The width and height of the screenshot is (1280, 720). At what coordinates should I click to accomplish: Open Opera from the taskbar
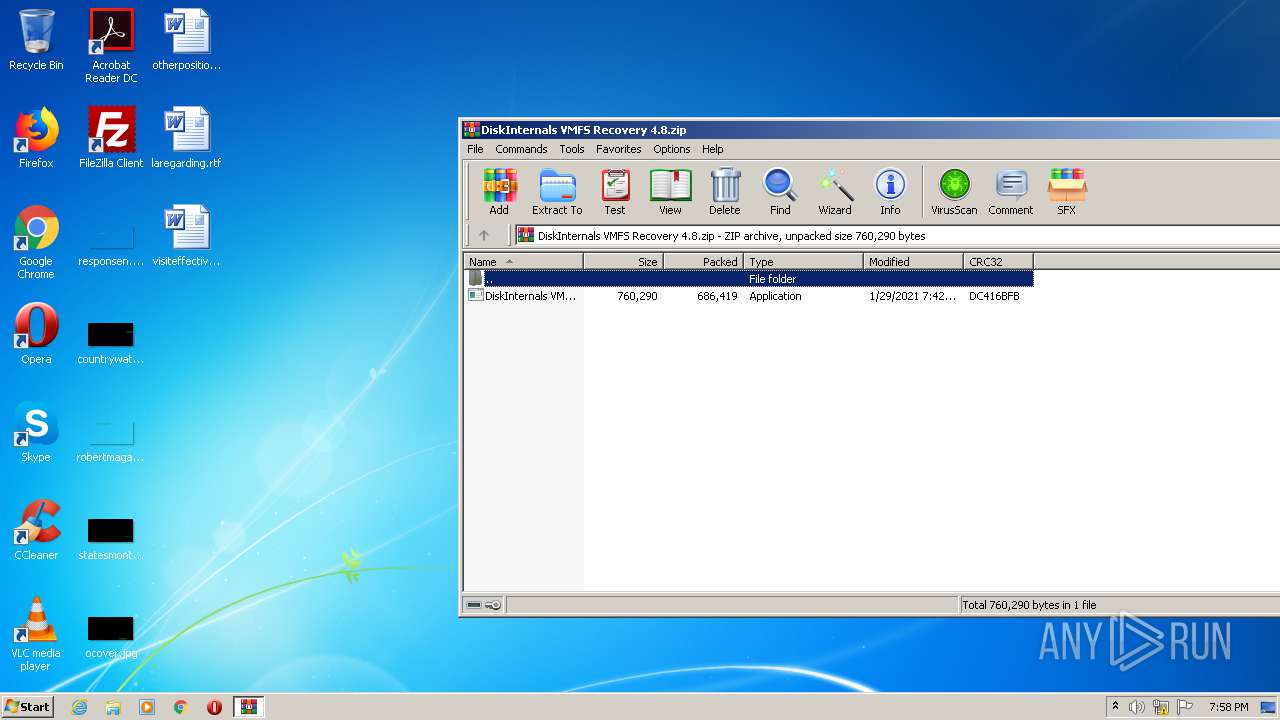pos(214,707)
